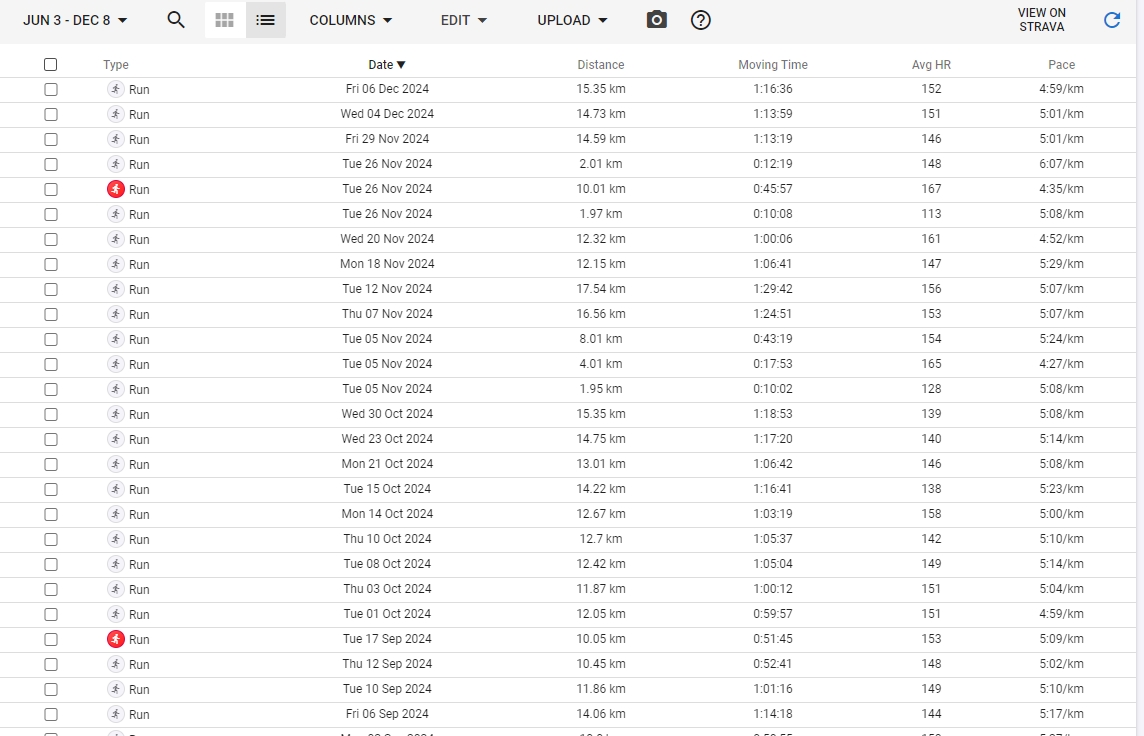This screenshot has height=736, width=1144.
Task: Click the camera screenshot icon
Action: [656, 20]
